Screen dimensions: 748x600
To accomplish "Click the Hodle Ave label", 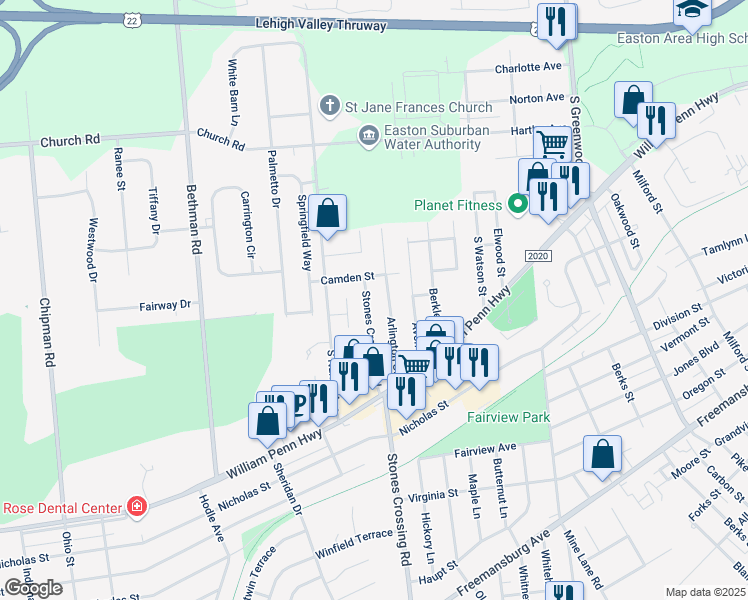I will coord(211,518).
